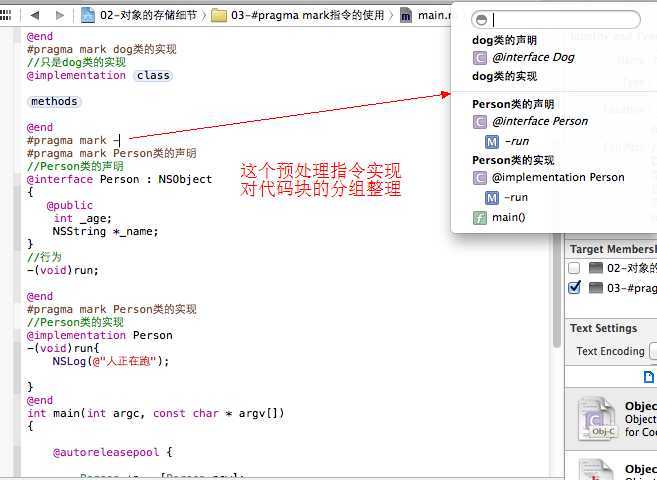Image resolution: width=657 pixels, height=480 pixels.
Task: Click the comment '//只是dog类的实现'
Action: click(x=76, y=62)
